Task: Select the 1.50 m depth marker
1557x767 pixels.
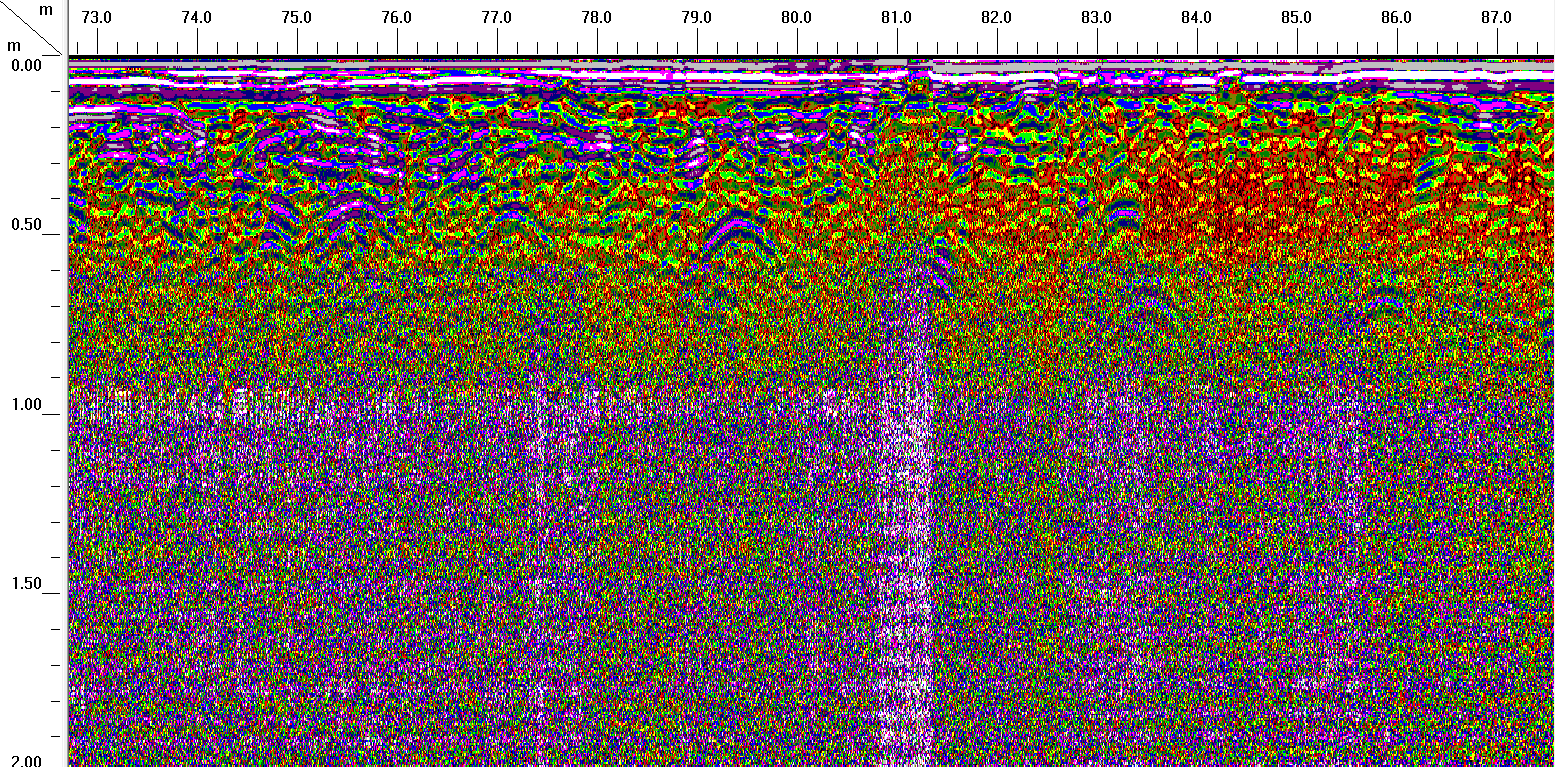Action: click(x=26, y=584)
